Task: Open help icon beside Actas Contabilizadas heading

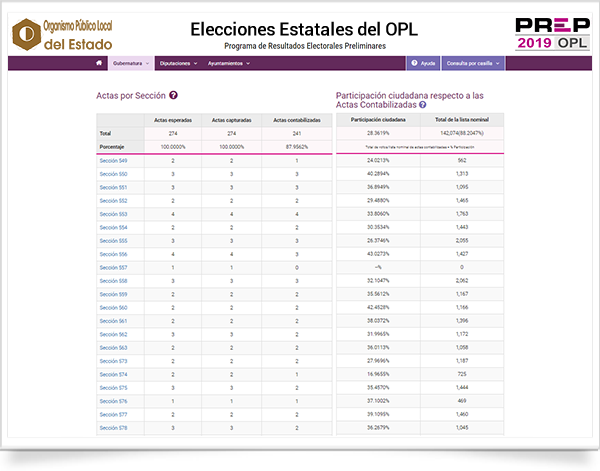Action: 422,105
